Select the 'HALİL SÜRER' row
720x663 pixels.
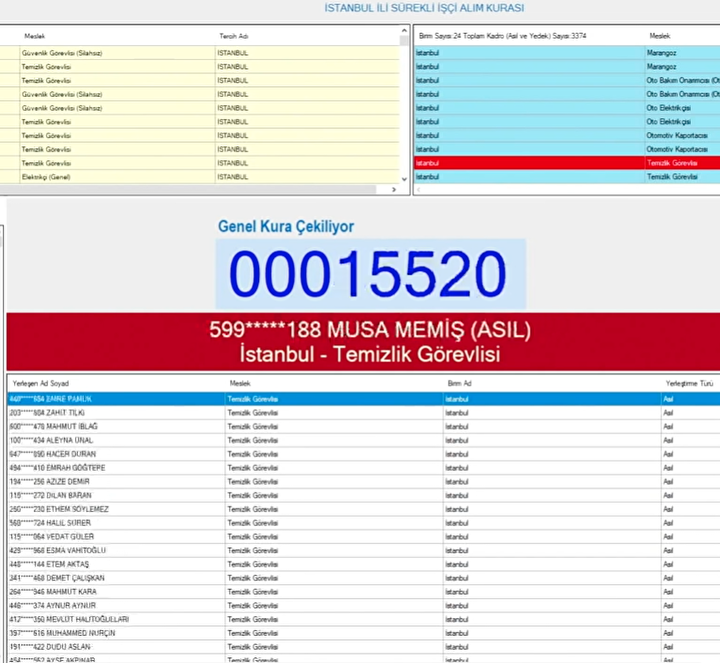pos(364,523)
